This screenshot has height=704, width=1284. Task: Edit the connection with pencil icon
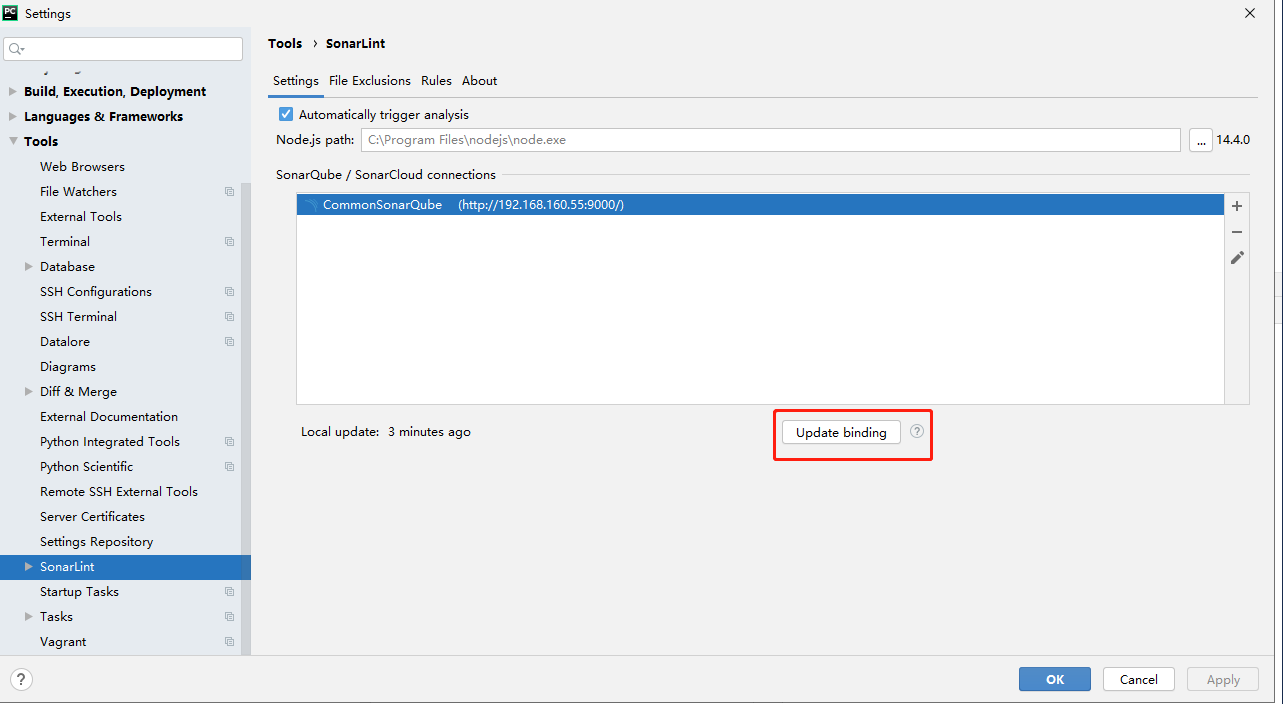(x=1237, y=257)
